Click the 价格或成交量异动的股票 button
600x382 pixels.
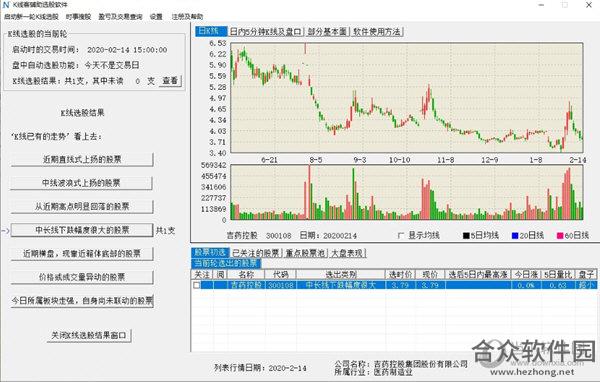82,277
